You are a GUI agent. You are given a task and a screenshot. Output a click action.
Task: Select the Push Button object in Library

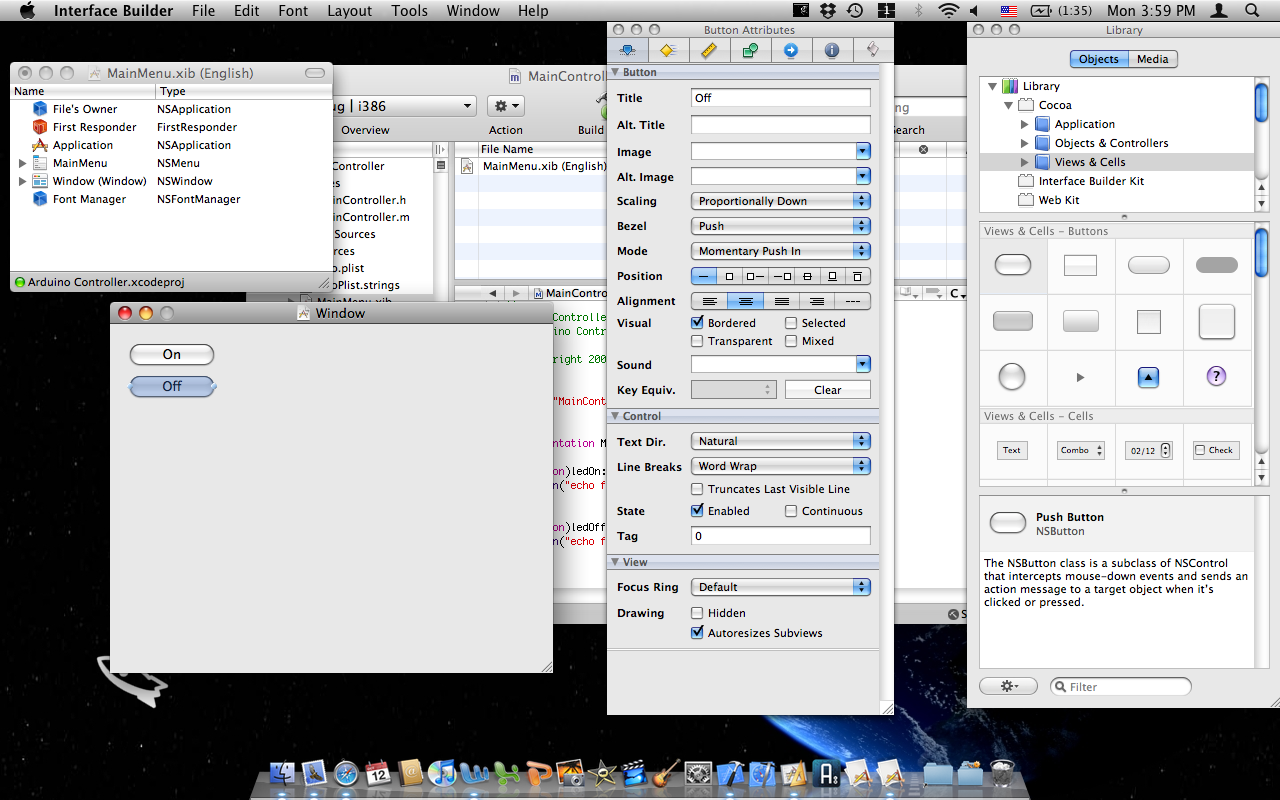(x=1013, y=265)
